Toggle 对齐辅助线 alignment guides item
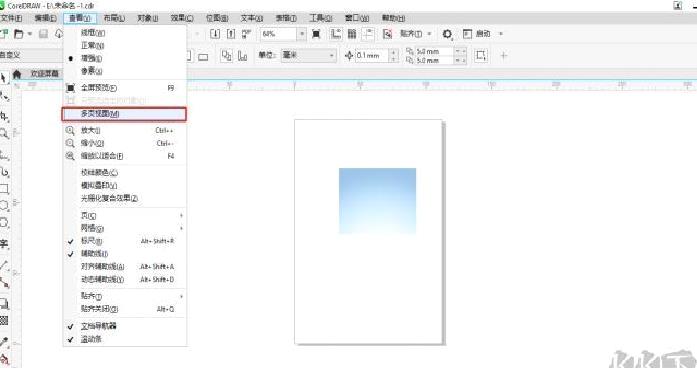 coord(124,267)
